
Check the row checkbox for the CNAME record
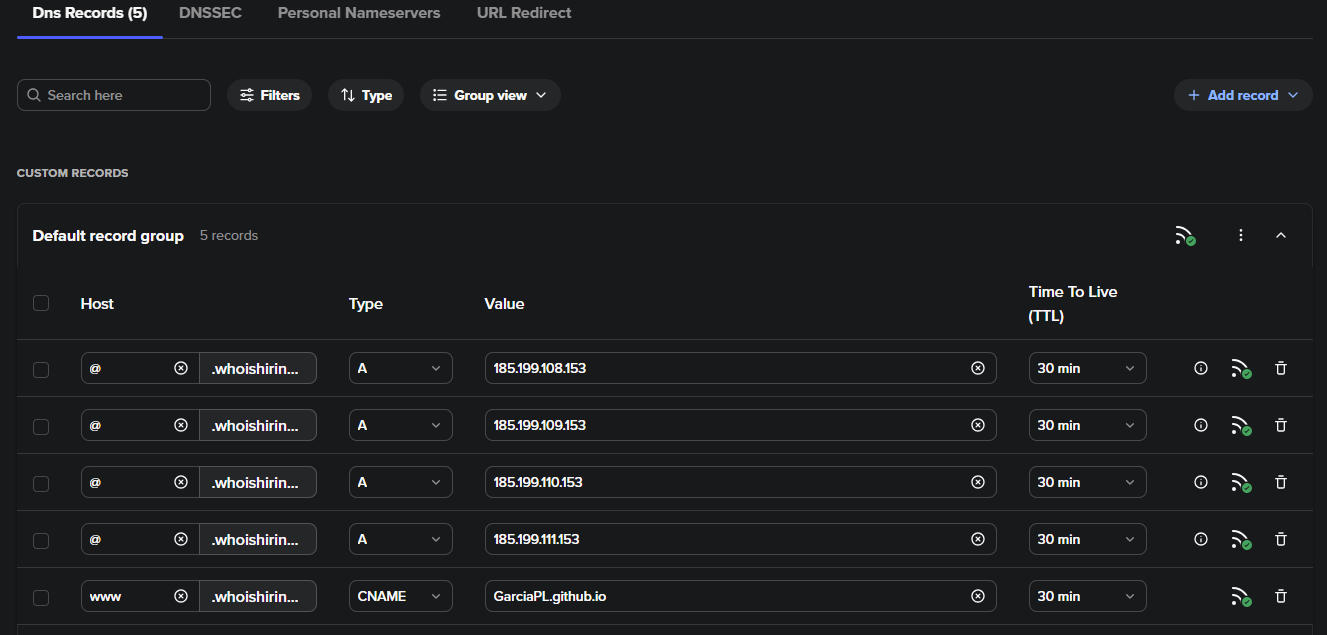pos(41,596)
